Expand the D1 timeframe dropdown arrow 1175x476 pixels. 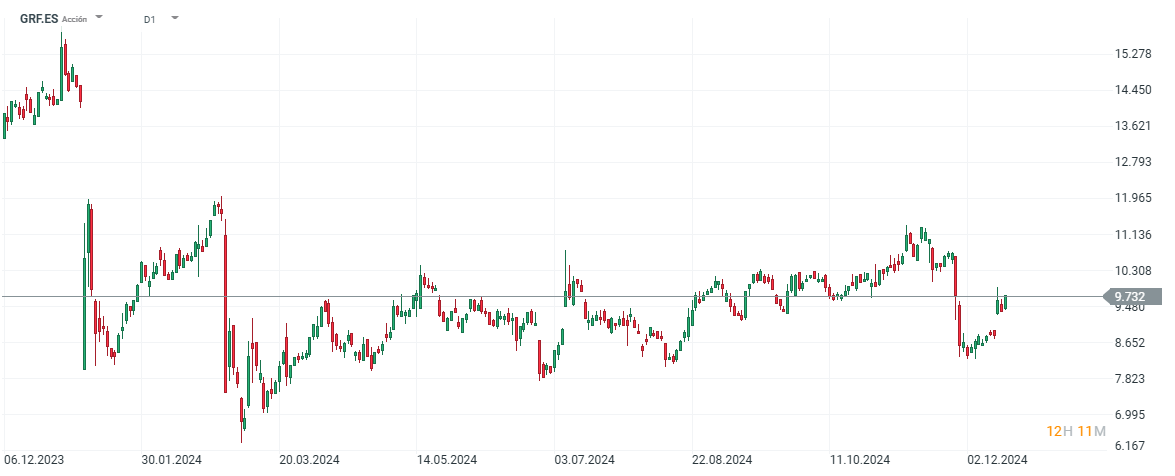pos(175,18)
